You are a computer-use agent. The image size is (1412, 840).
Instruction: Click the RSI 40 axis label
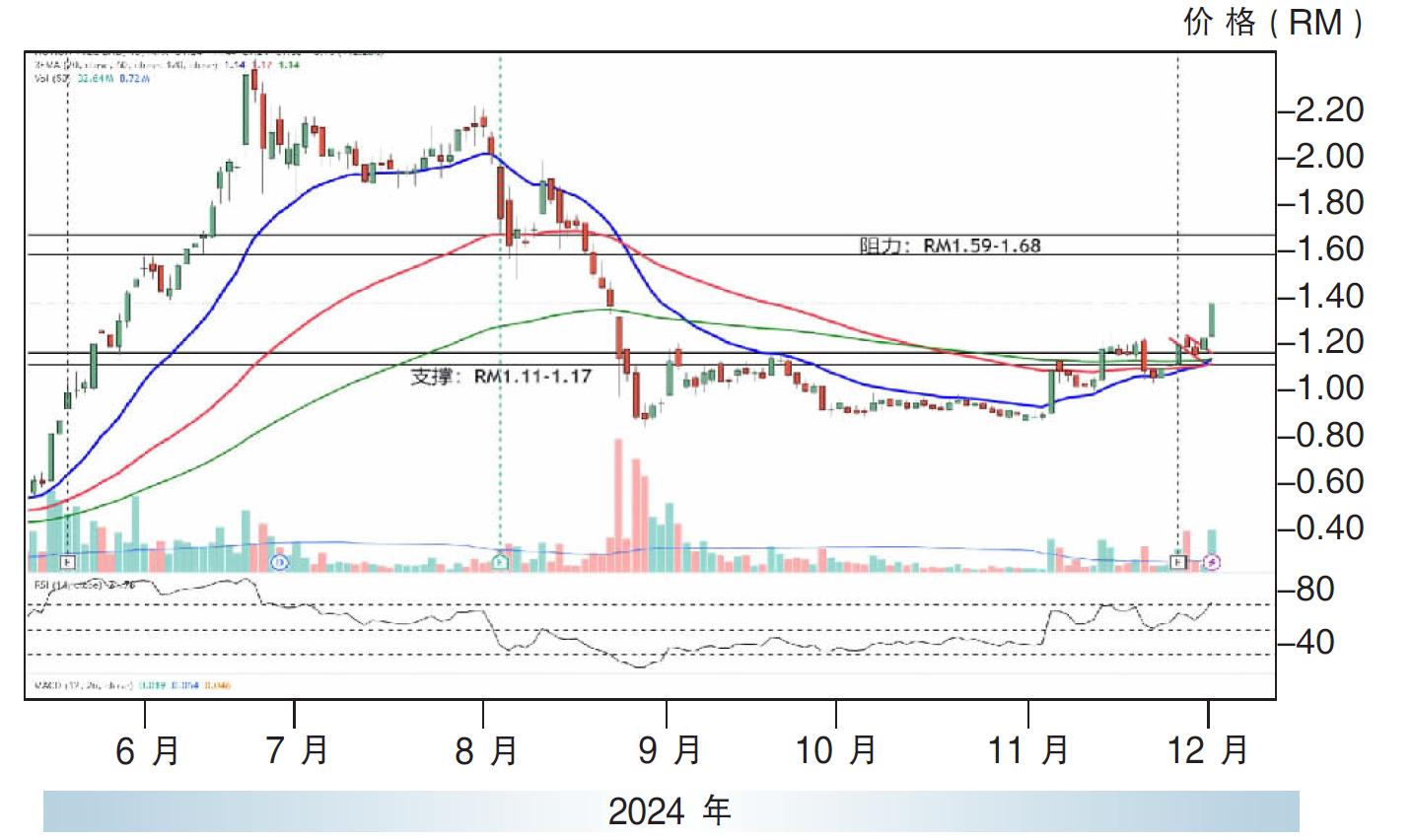pos(1313,642)
